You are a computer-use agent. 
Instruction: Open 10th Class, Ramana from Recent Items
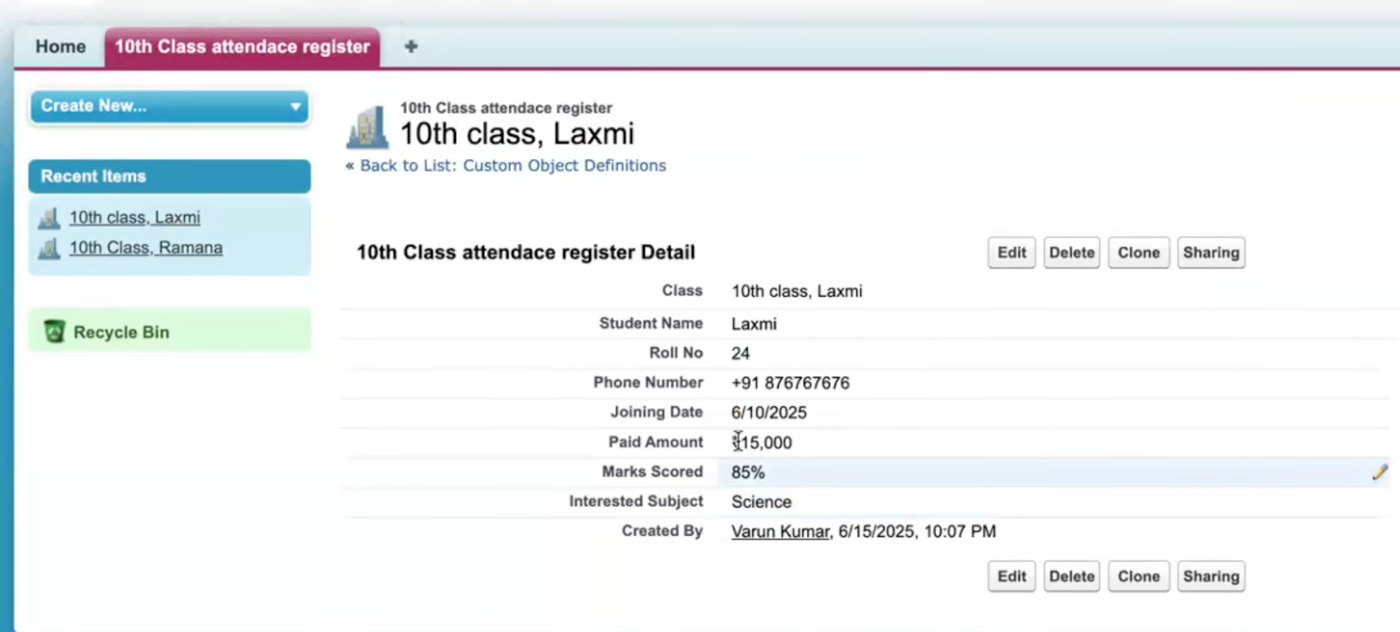pyautogui.click(x=146, y=248)
